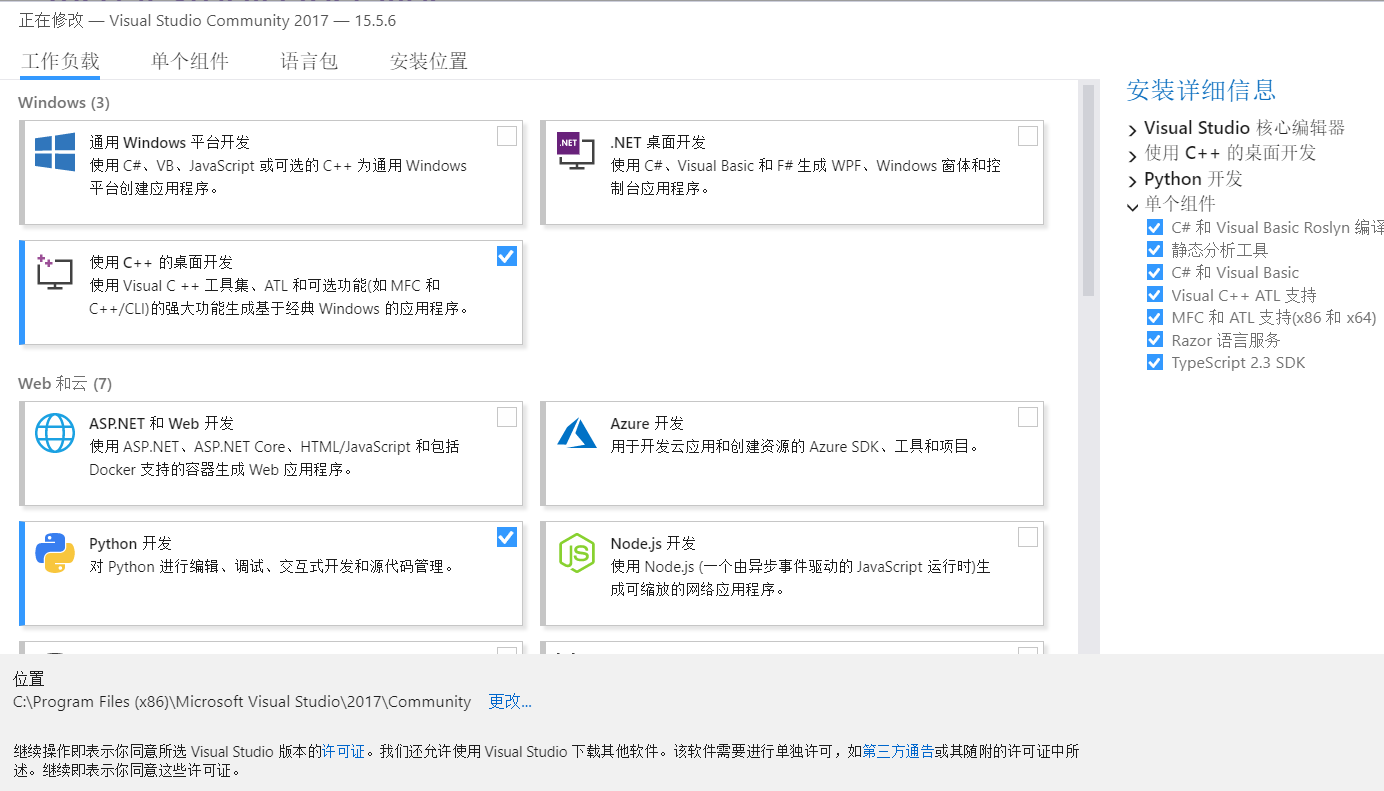
Task: Uncheck the TypeScript 2.3 SDK checkbox
Action: pyautogui.click(x=1155, y=363)
